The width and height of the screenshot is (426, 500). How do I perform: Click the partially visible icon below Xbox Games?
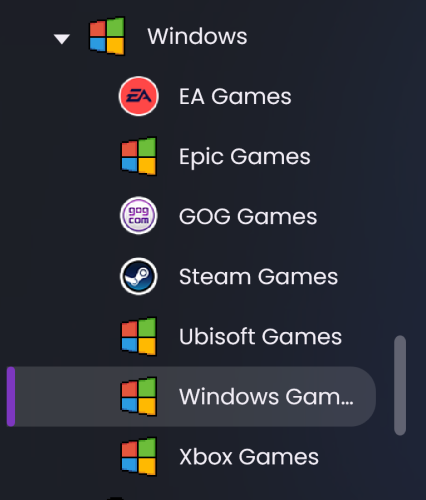click(x=117, y=498)
